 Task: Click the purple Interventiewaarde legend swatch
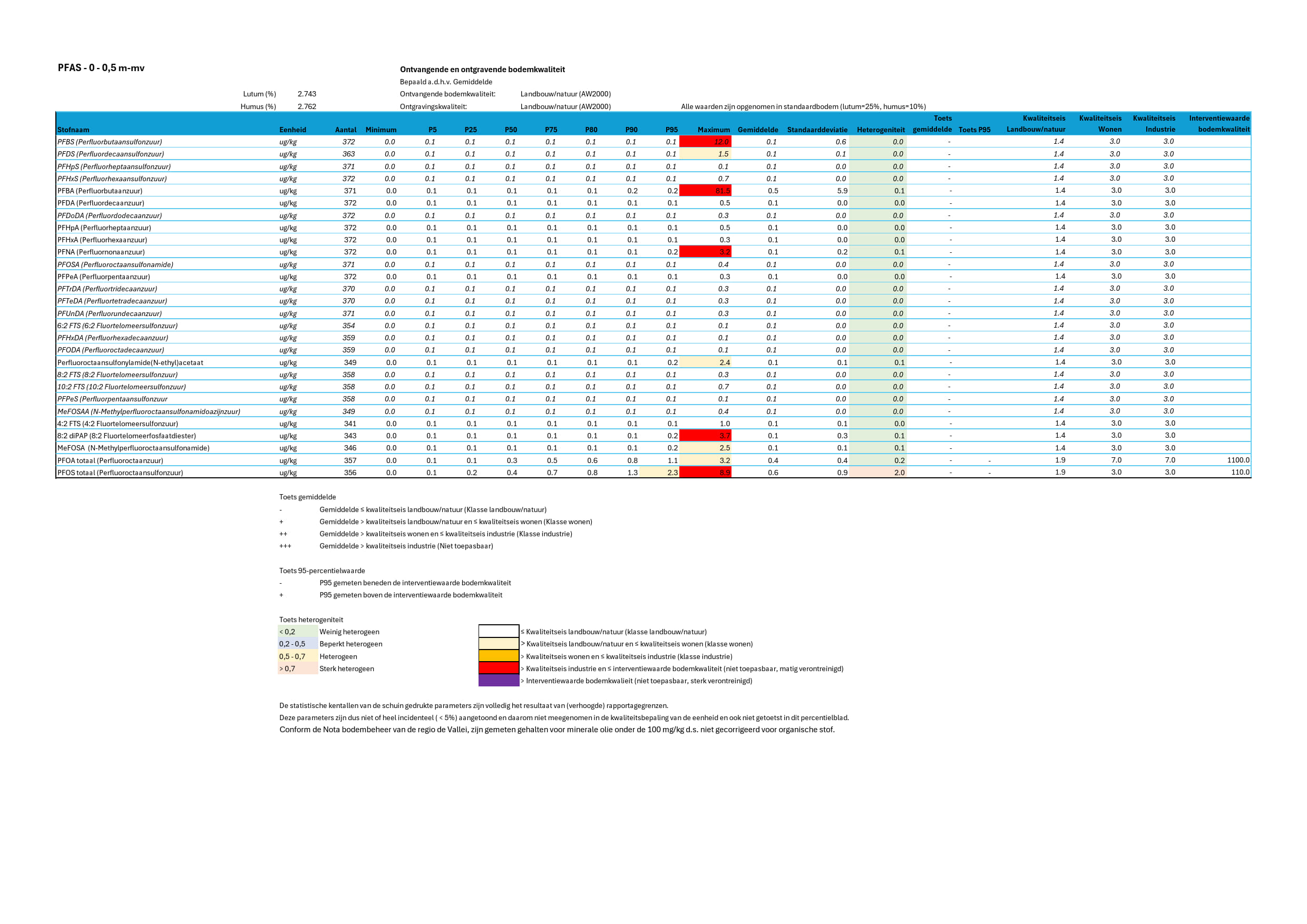(499, 681)
